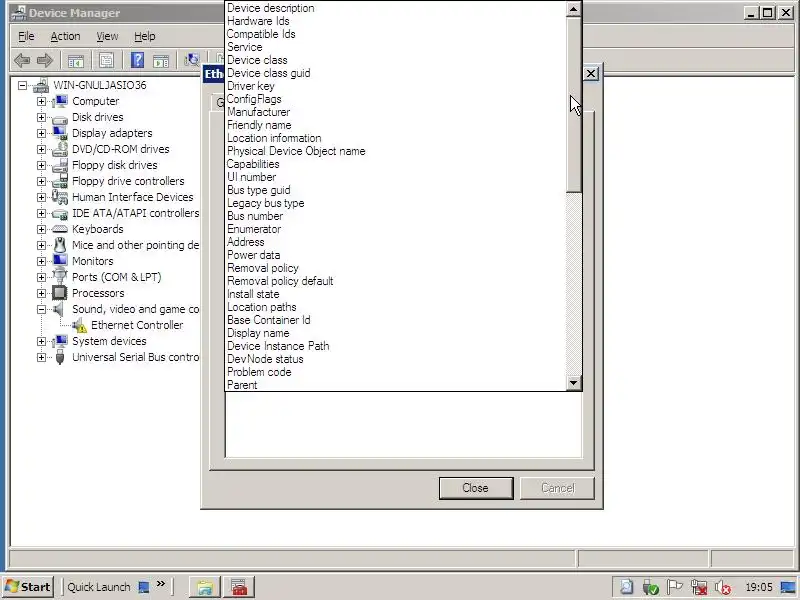Expand the Disk drives tree node
The height and width of the screenshot is (600, 800).
41,117
